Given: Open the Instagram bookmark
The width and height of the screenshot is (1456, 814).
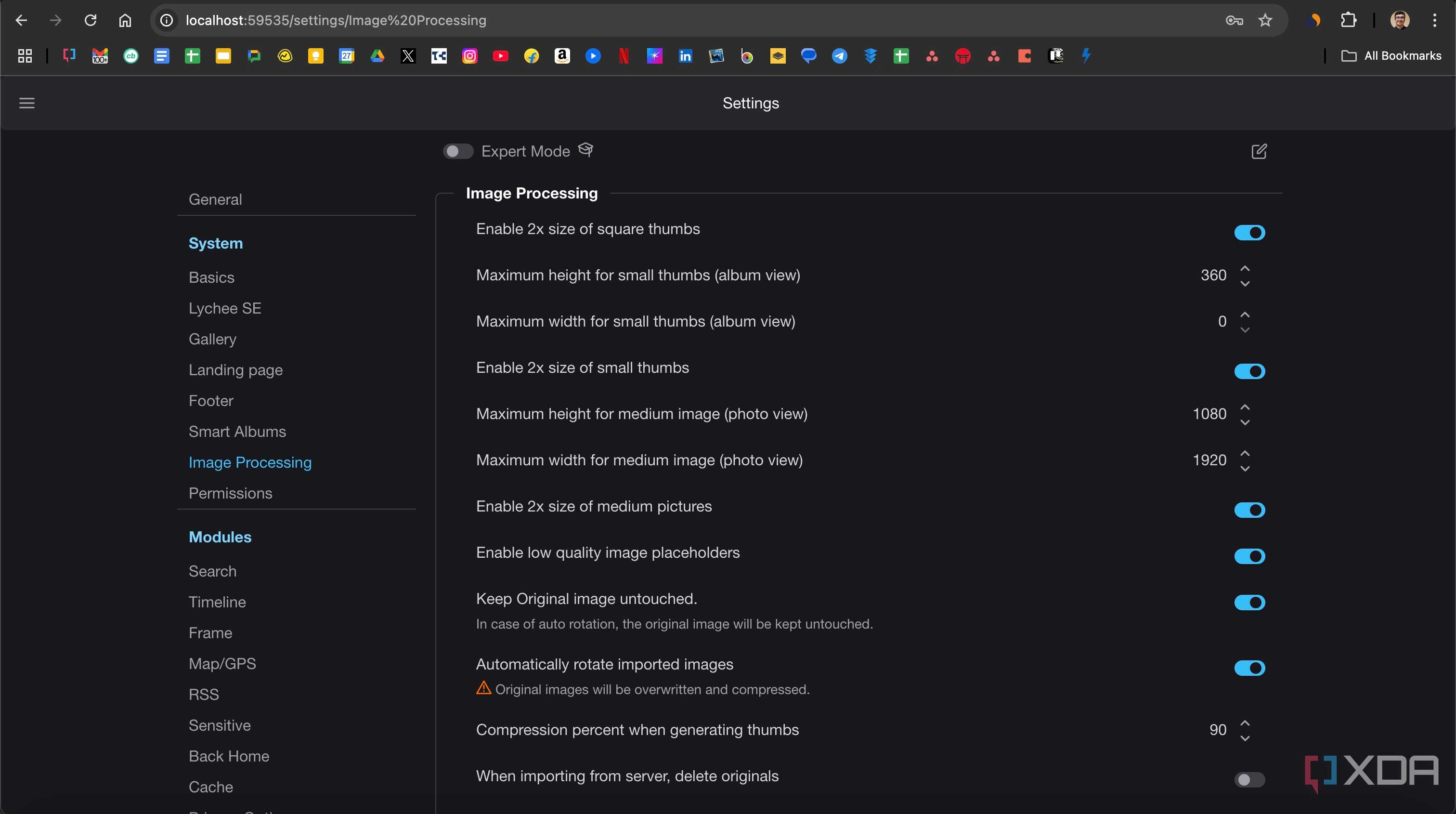Looking at the screenshot, I should click(x=470, y=55).
